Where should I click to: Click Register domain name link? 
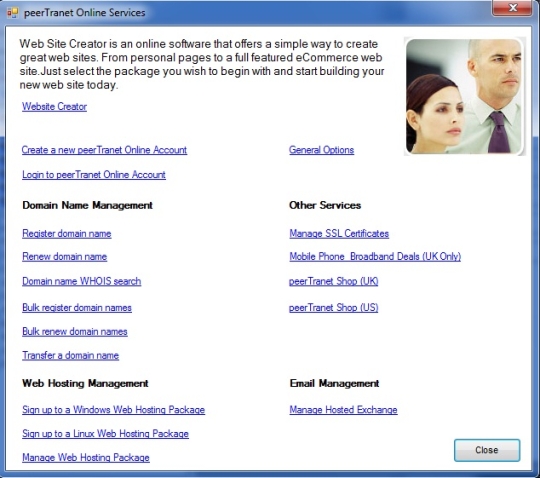[67, 233]
